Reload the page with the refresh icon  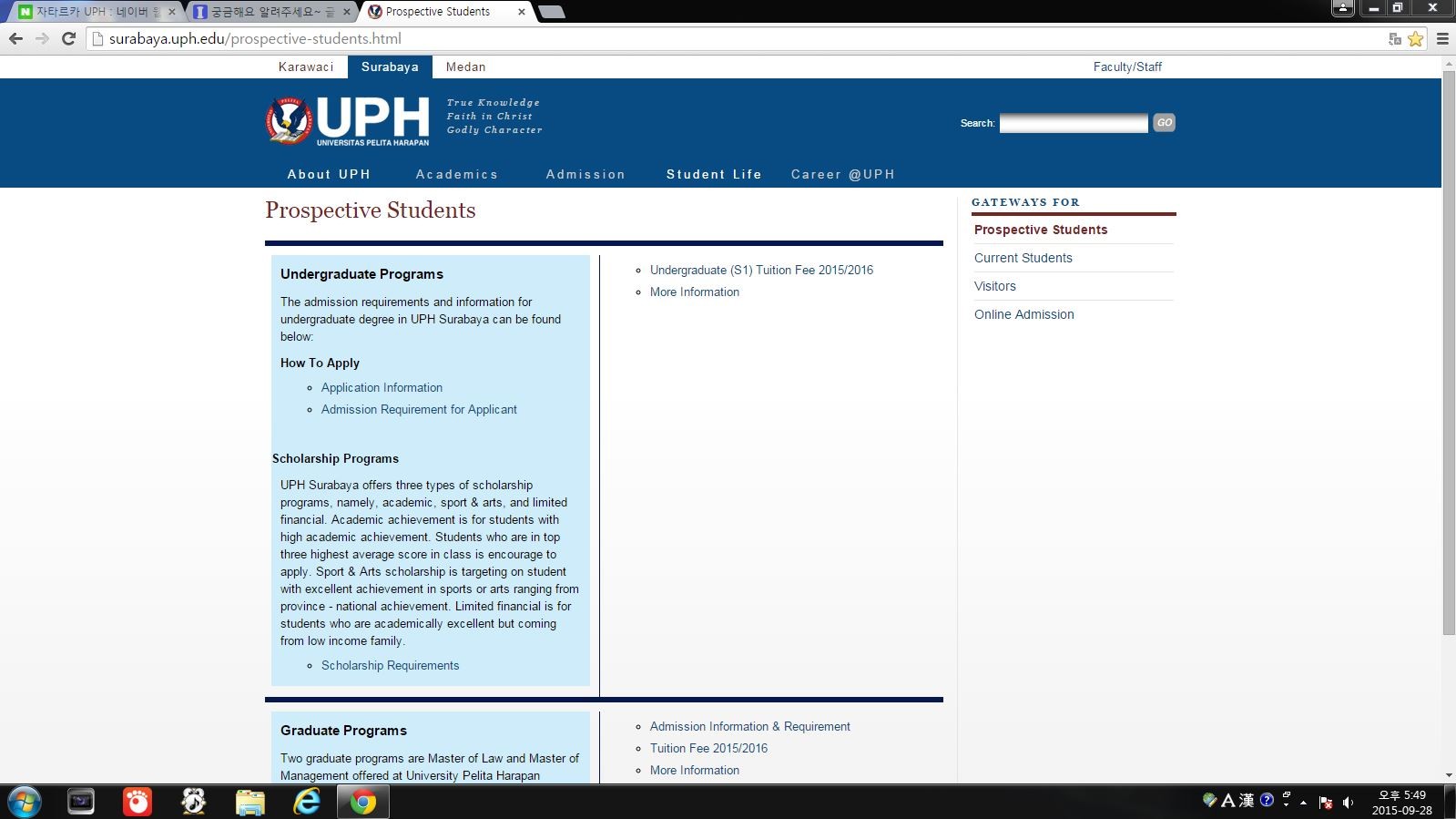(68, 38)
